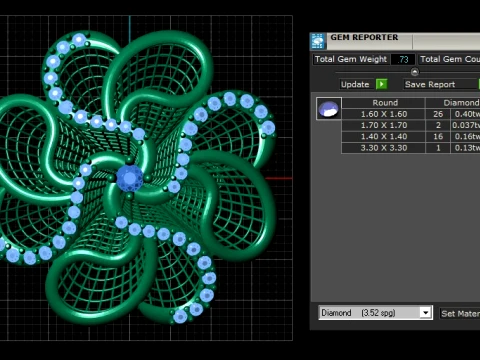Click the 0.037tw weight cell
The width and height of the screenshot is (480, 360).
(x=466, y=125)
